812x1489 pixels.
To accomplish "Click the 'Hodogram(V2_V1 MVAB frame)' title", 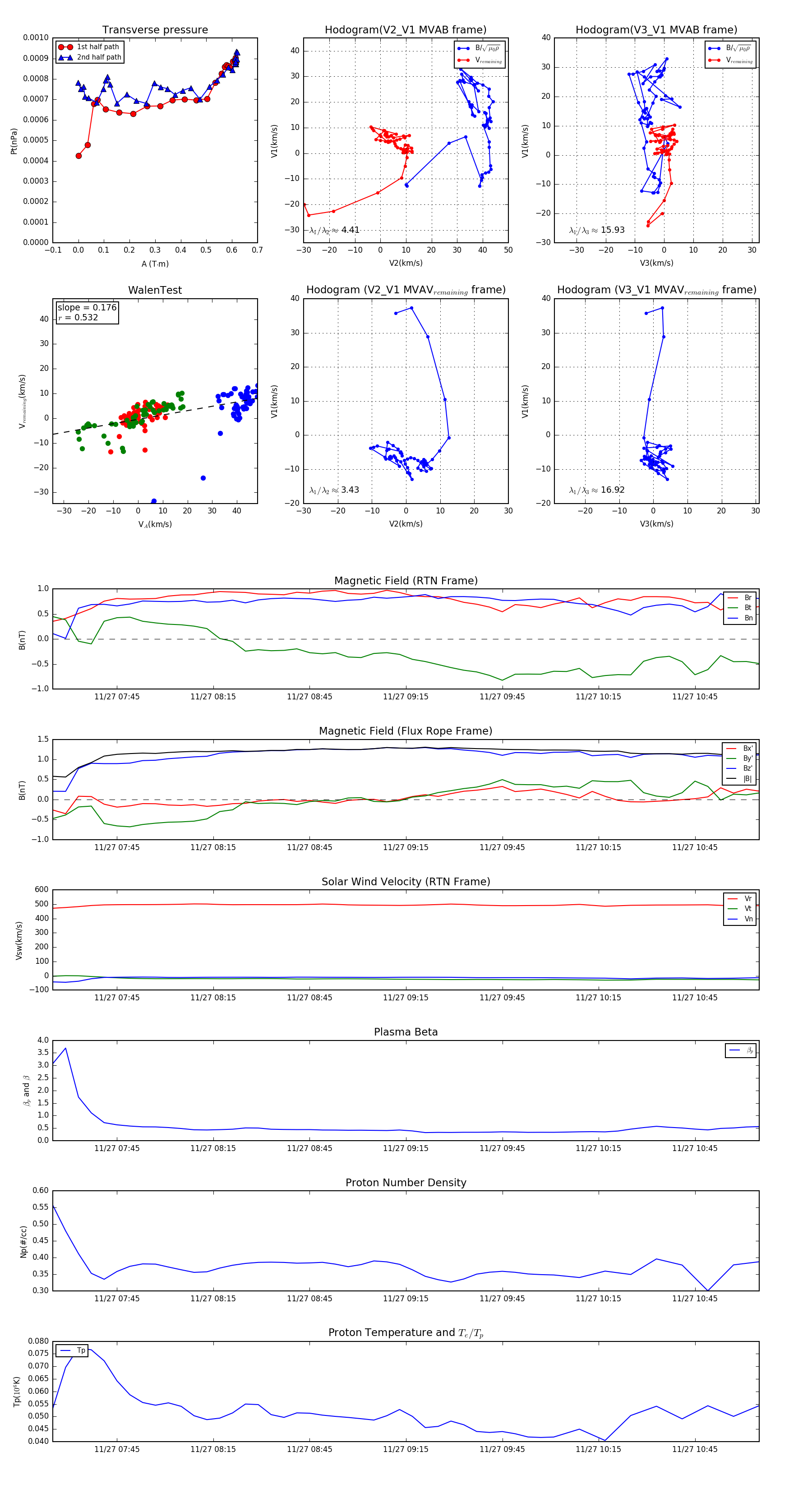I will (x=405, y=29).
